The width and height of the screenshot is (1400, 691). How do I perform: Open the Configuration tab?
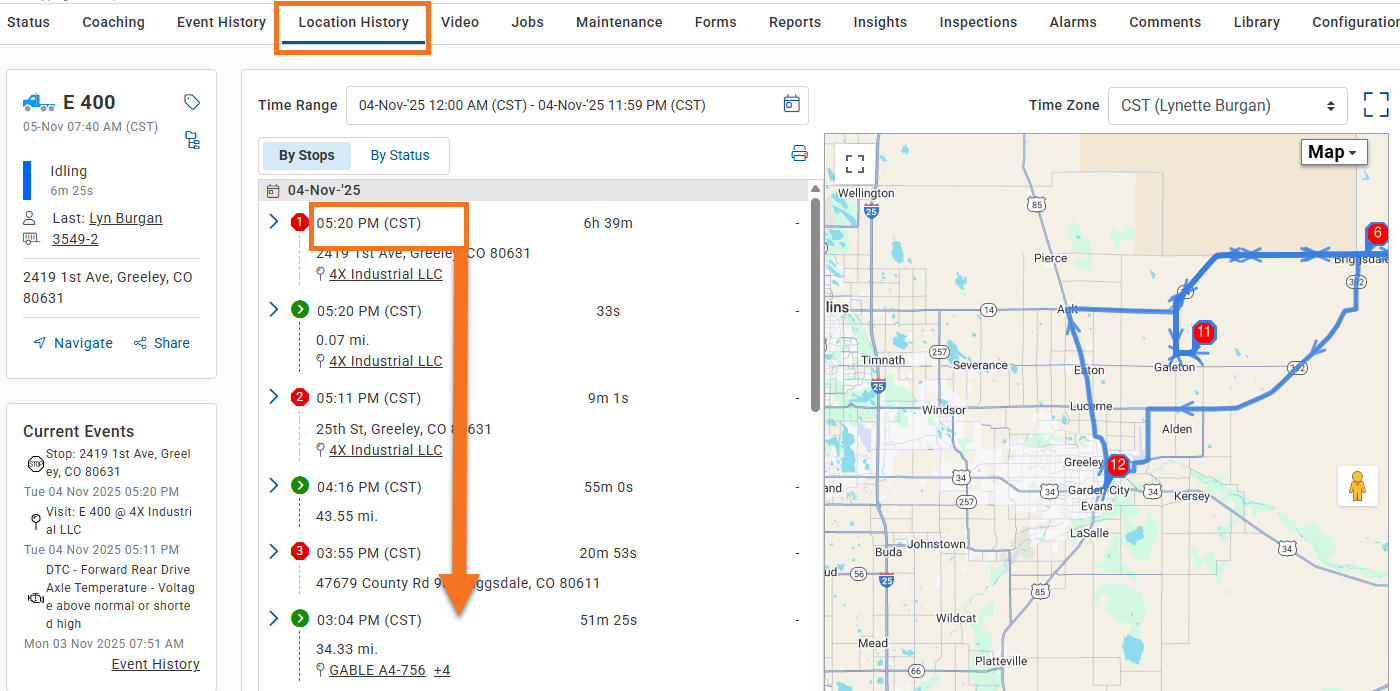click(x=1355, y=22)
